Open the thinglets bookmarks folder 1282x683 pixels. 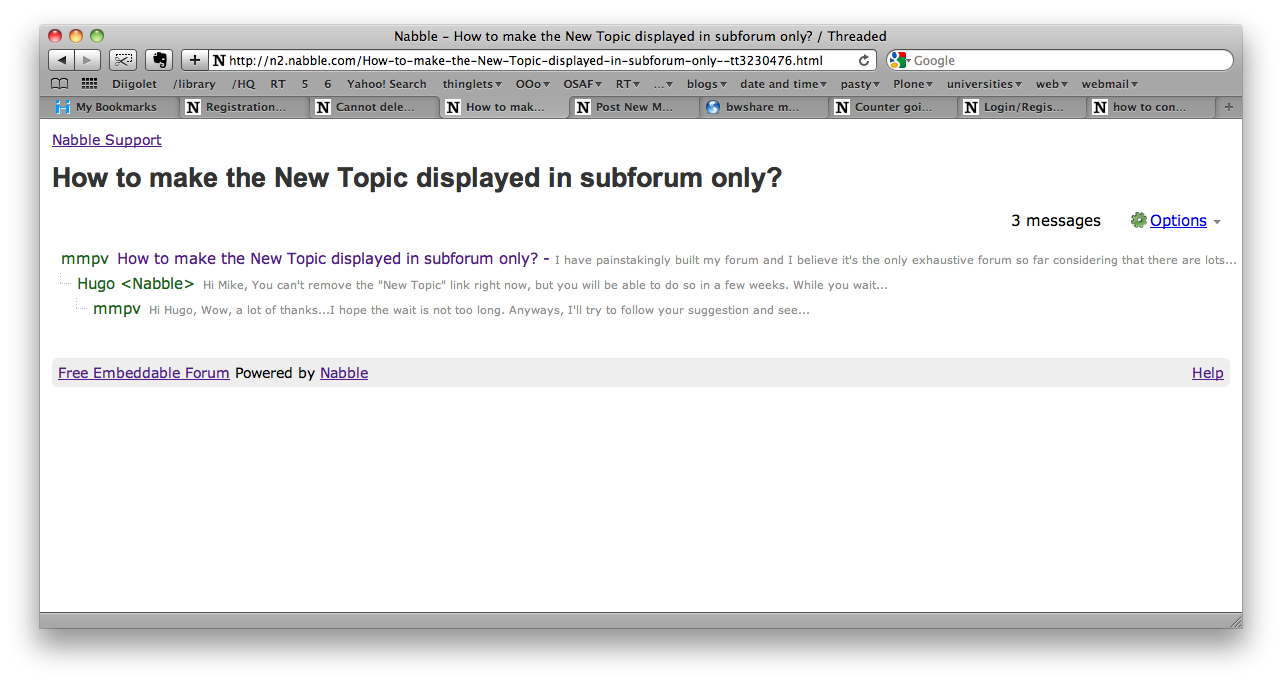tap(472, 84)
